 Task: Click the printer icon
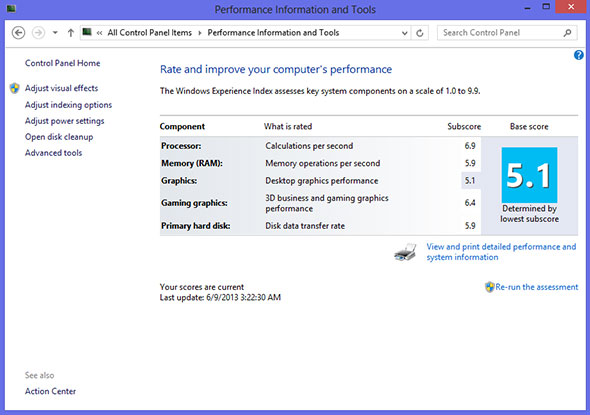click(405, 252)
